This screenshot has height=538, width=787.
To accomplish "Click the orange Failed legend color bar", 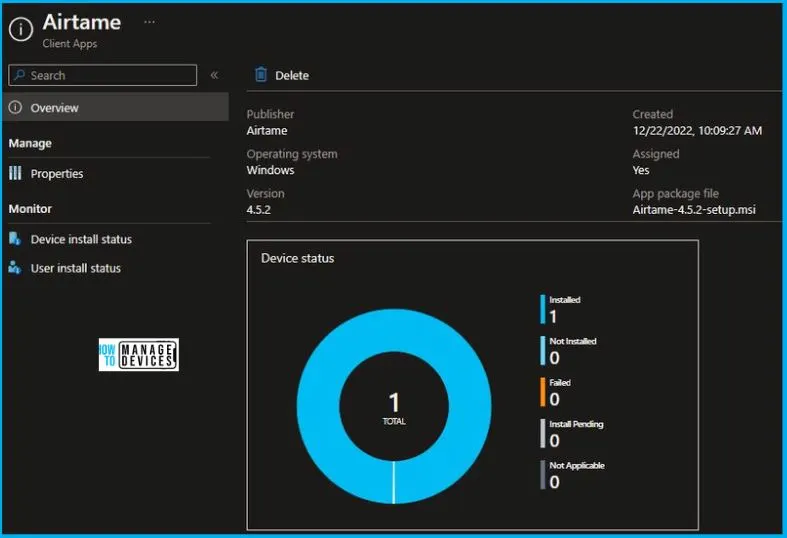I will tap(543, 392).
